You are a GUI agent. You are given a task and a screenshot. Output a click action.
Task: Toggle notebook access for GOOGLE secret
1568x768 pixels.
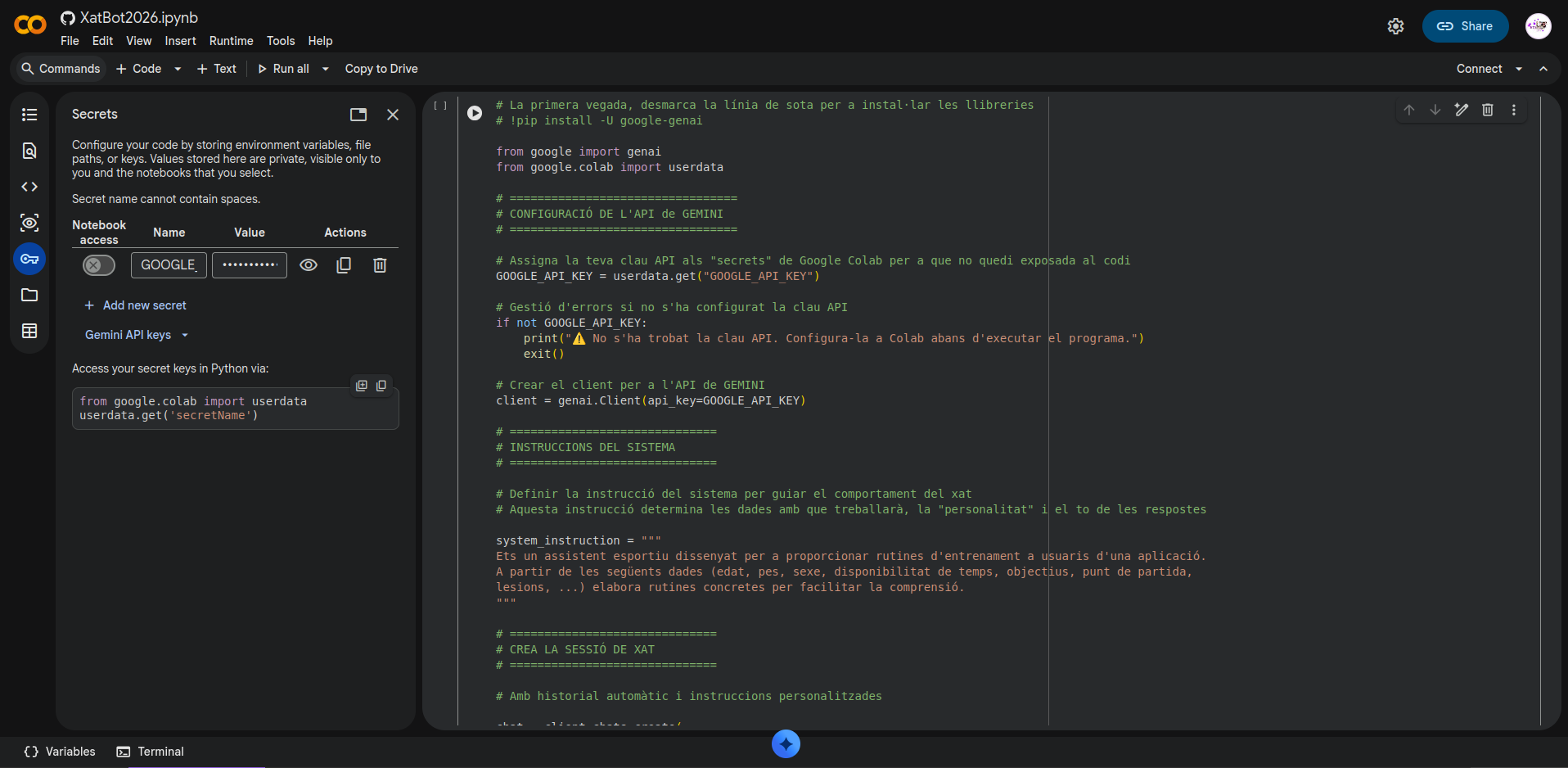tap(99, 265)
